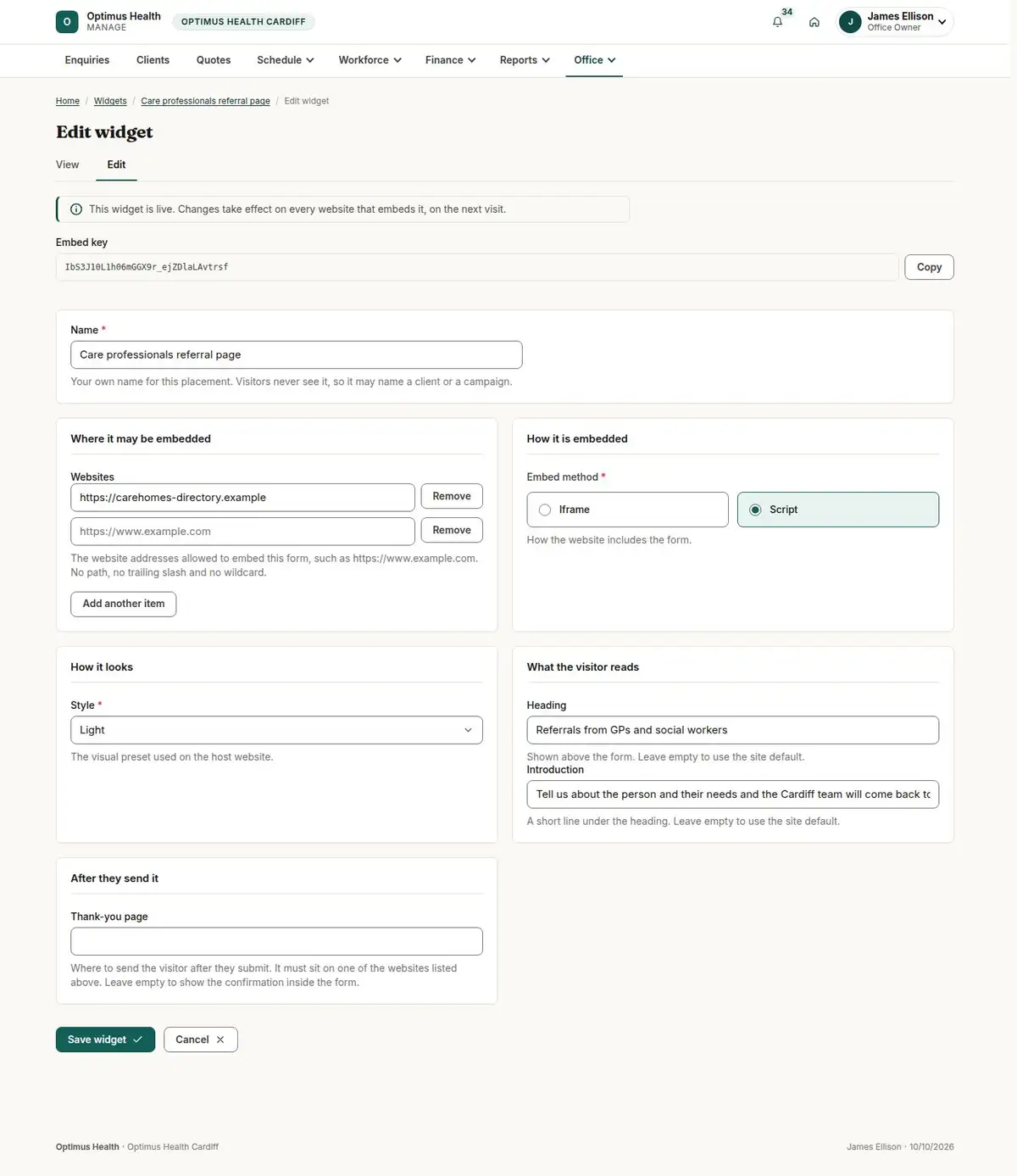
Task: Click the James Ellison avatar icon
Action: coord(850,22)
